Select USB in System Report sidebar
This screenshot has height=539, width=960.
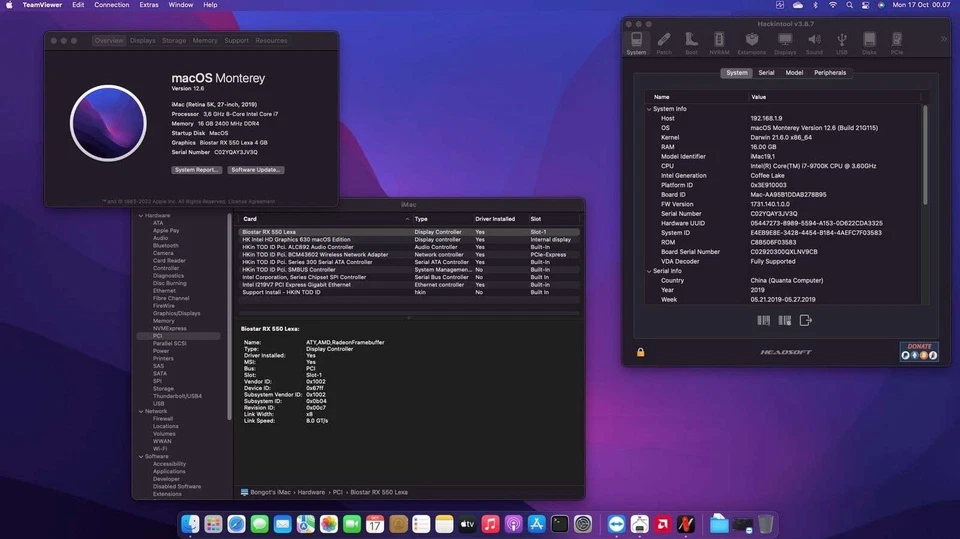(x=159, y=404)
